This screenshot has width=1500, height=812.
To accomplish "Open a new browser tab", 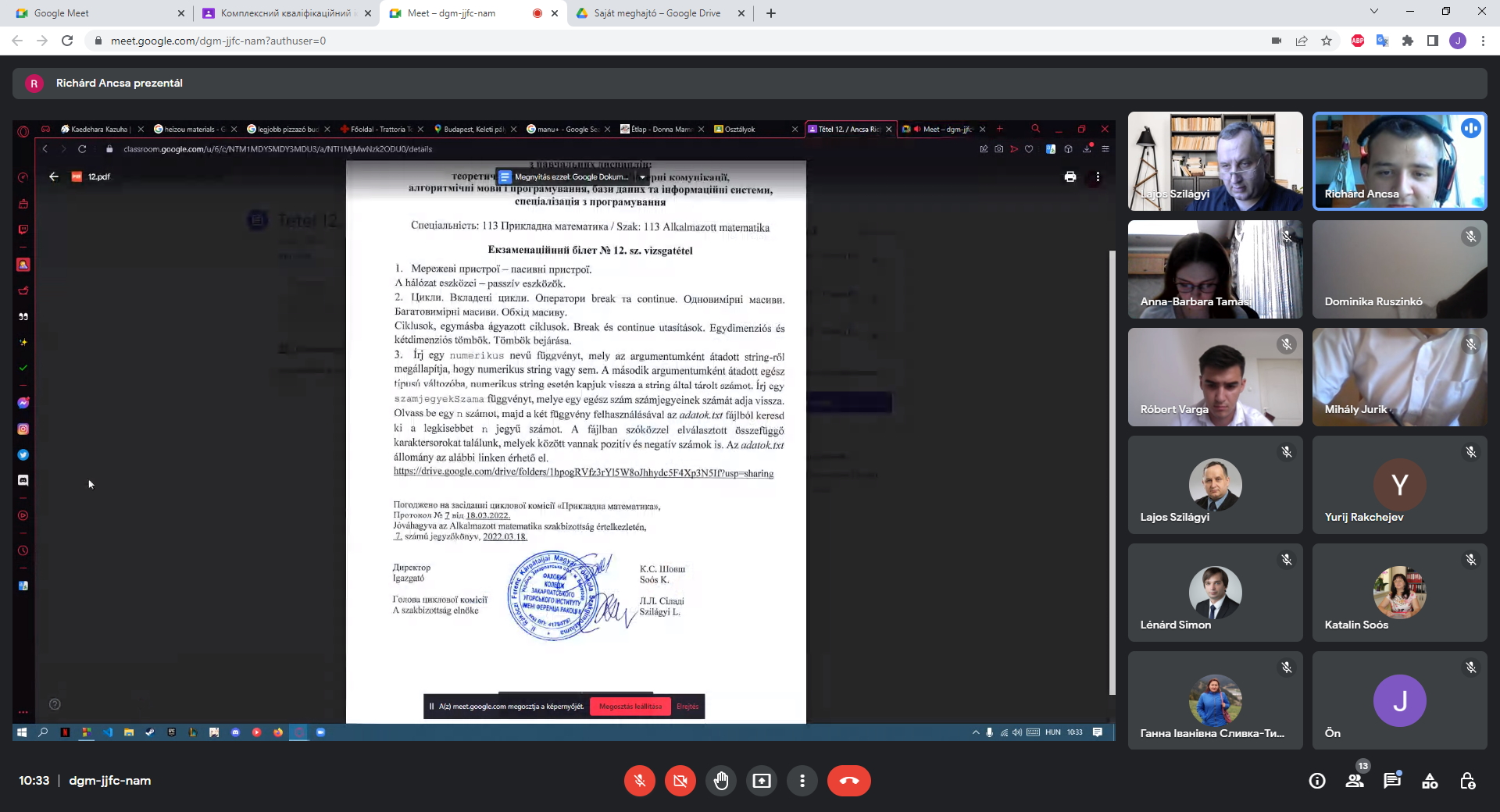I will 771,13.
